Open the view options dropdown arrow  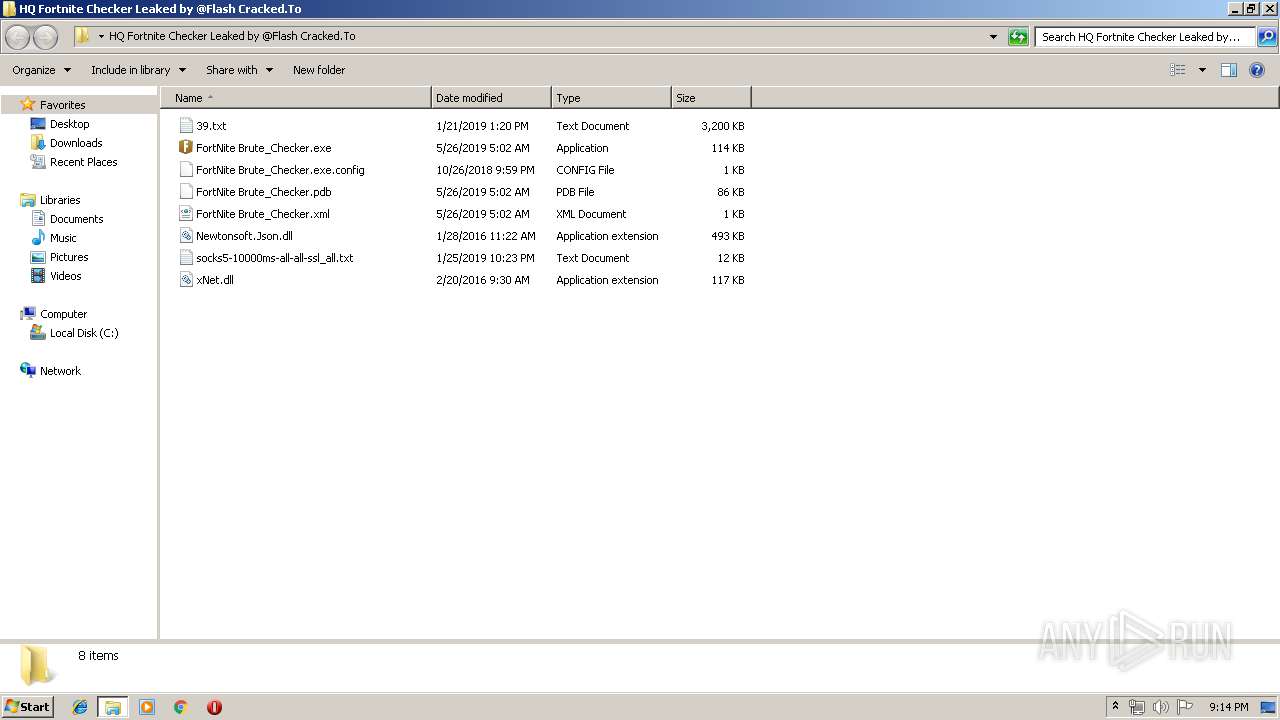(x=1202, y=70)
